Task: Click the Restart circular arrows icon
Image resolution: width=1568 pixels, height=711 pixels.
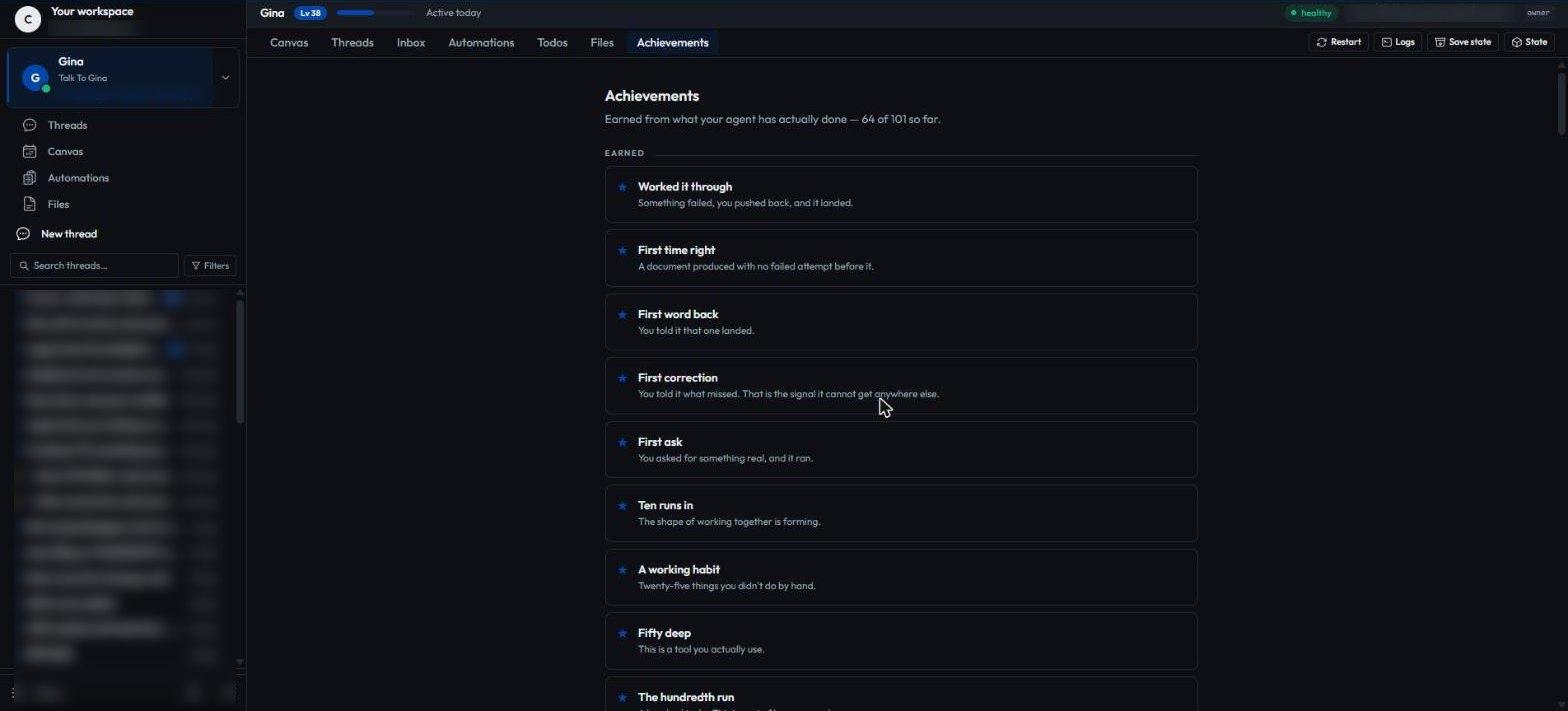Action: tap(1322, 42)
